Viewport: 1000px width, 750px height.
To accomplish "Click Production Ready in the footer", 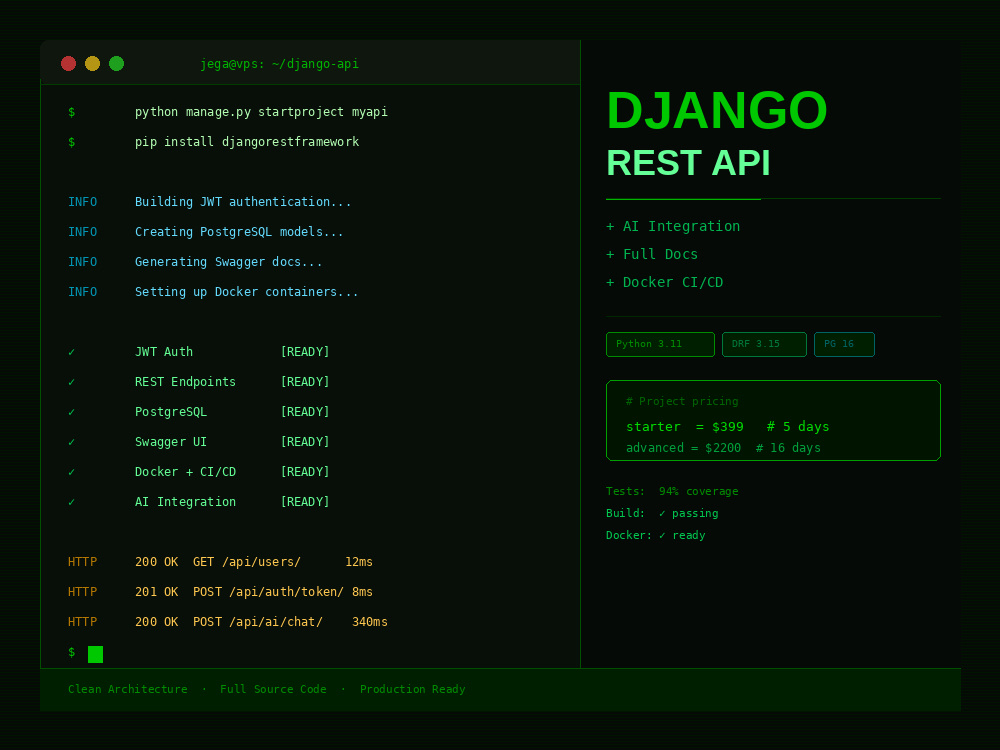I will [413, 689].
